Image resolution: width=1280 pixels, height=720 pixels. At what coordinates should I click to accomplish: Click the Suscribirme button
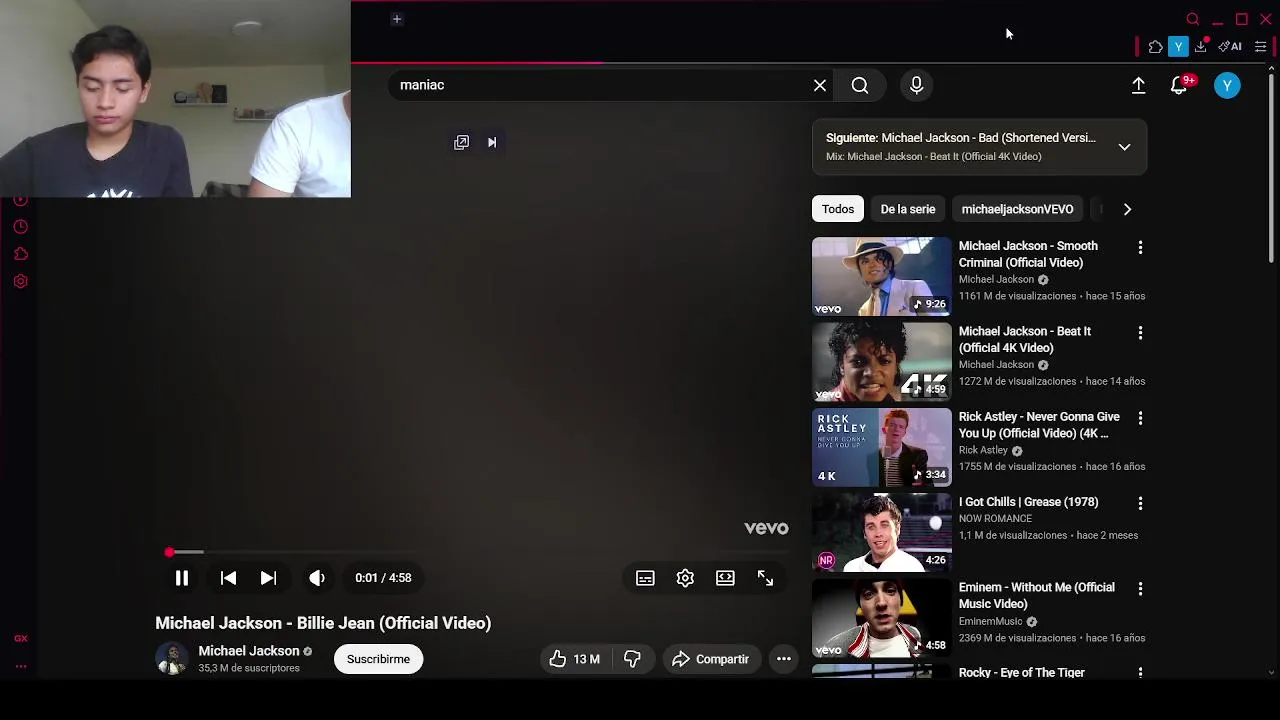(x=378, y=659)
